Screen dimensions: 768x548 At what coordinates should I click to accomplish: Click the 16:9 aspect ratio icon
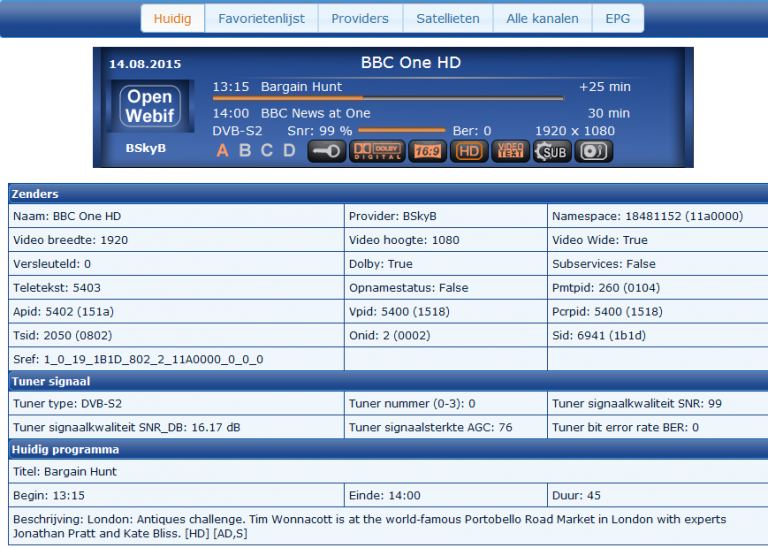coord(427,151)
